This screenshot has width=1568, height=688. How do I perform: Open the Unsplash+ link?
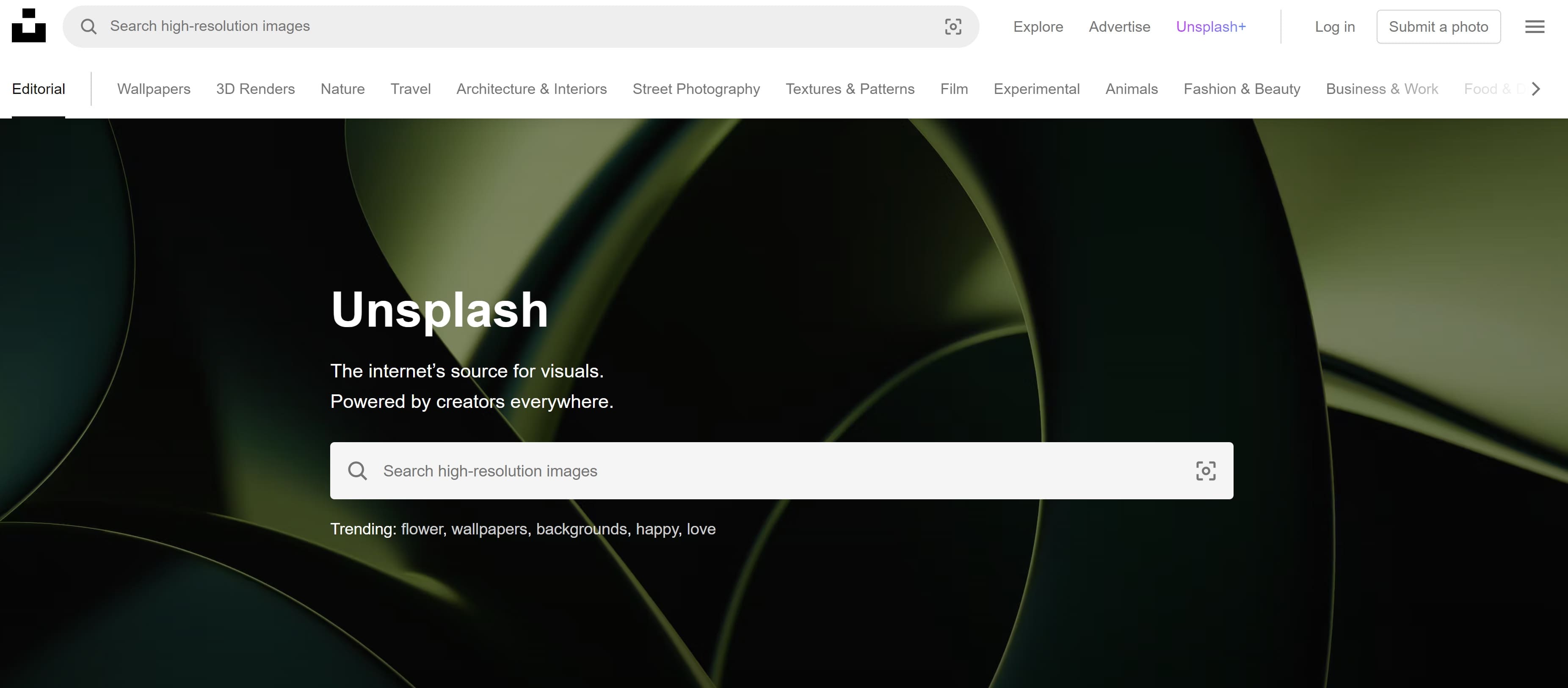coord(1211,27)
